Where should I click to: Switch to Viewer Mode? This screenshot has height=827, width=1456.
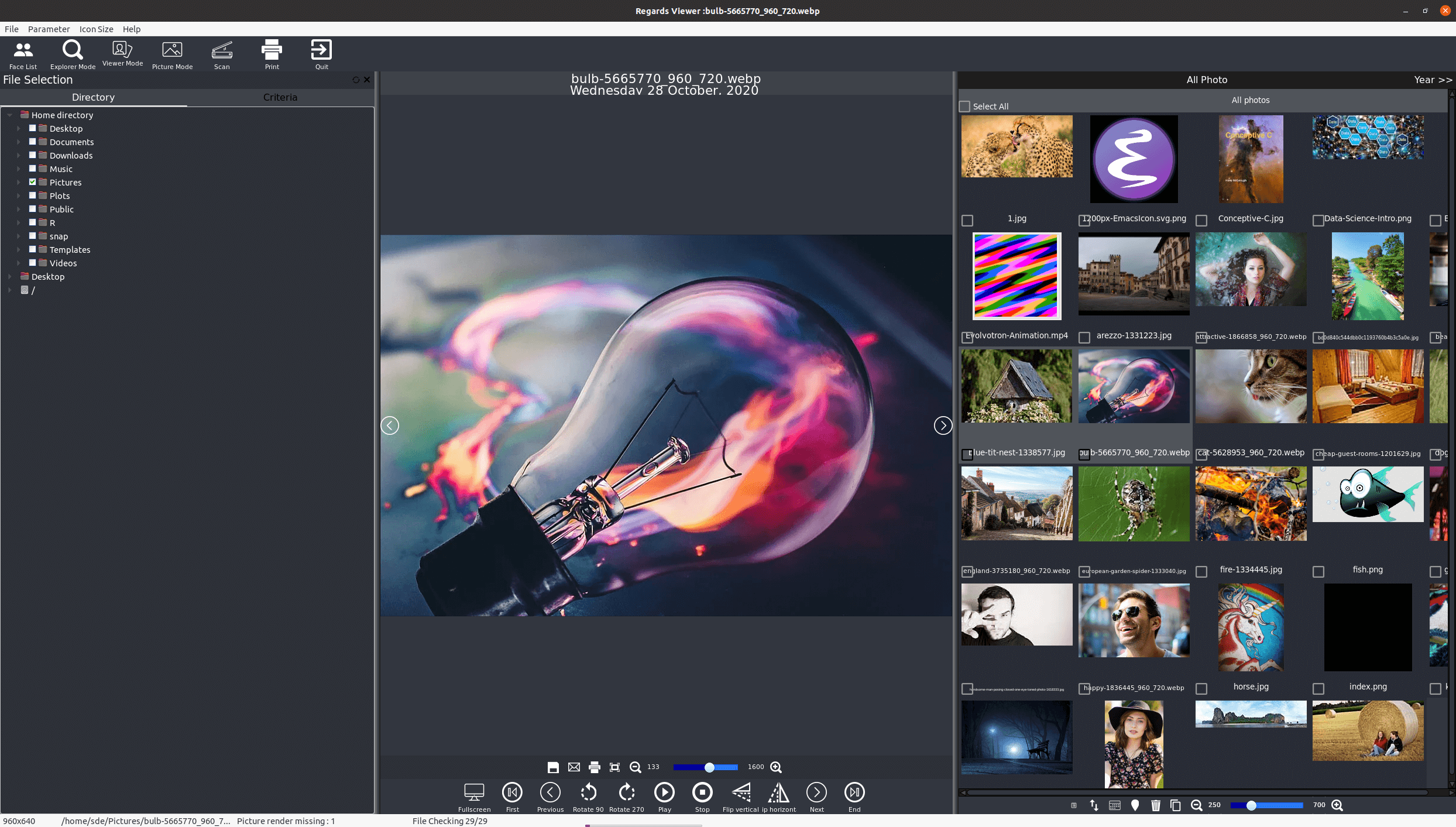[122, 54]
